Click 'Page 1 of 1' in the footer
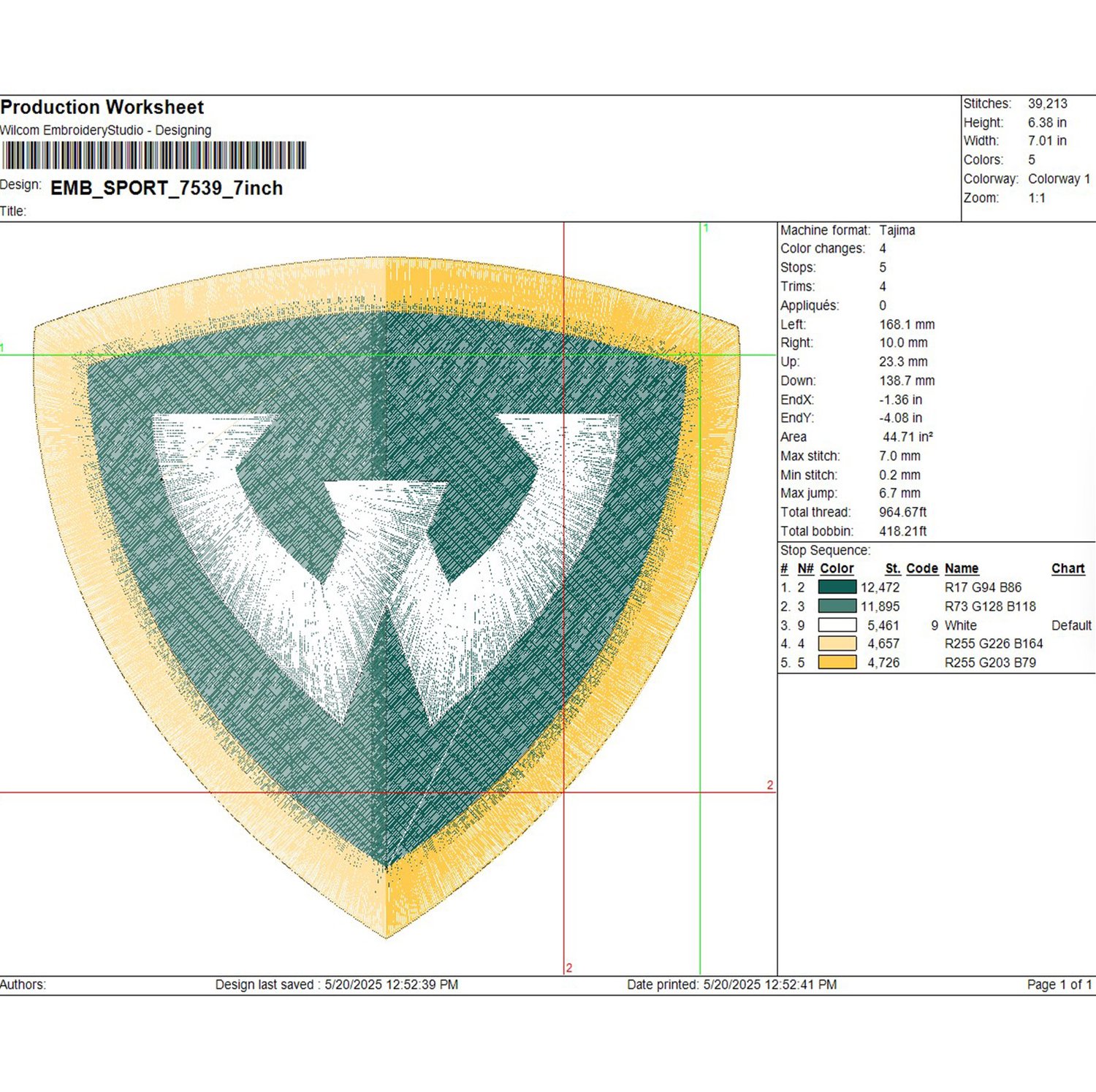Image resolution: width=1096 pixels, height=1092 pixels. click(x=1059, y=985)
